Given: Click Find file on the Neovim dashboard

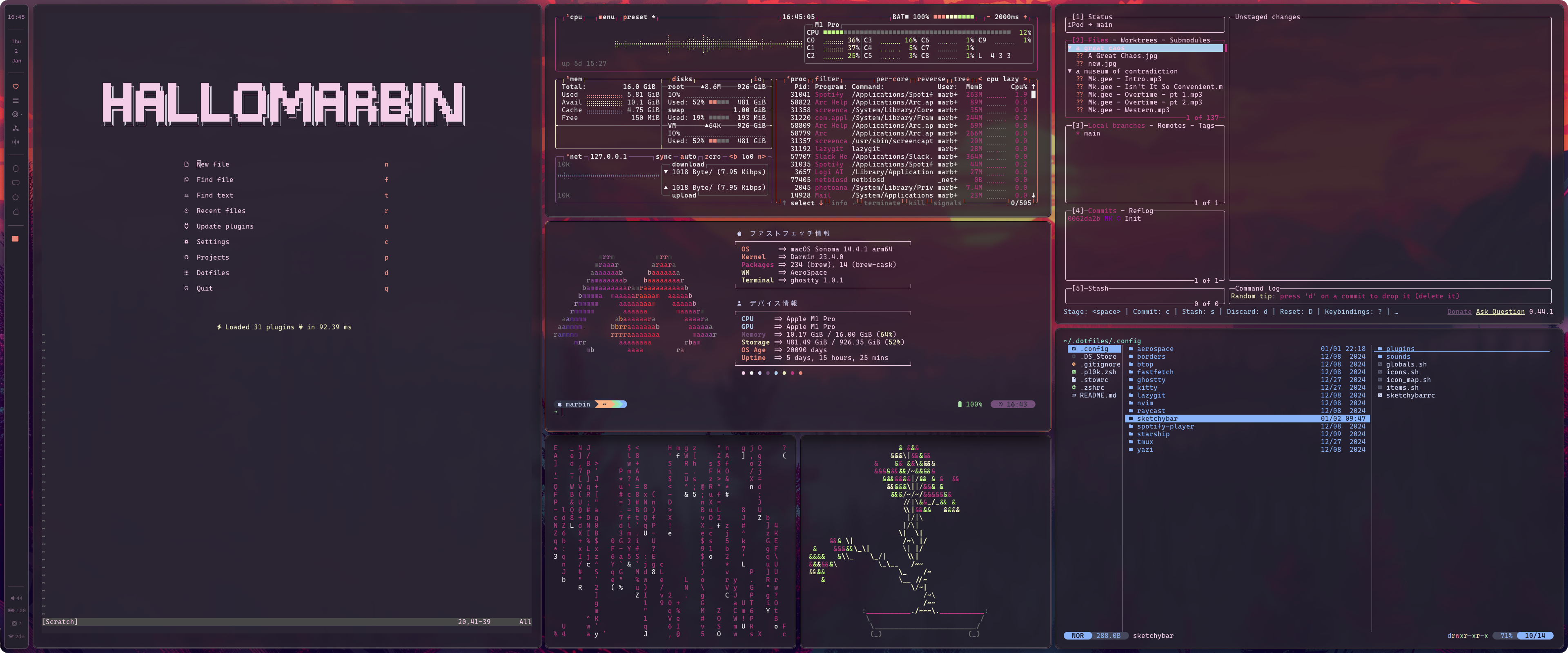Looking at the screenshot, I should click(214, 180).
